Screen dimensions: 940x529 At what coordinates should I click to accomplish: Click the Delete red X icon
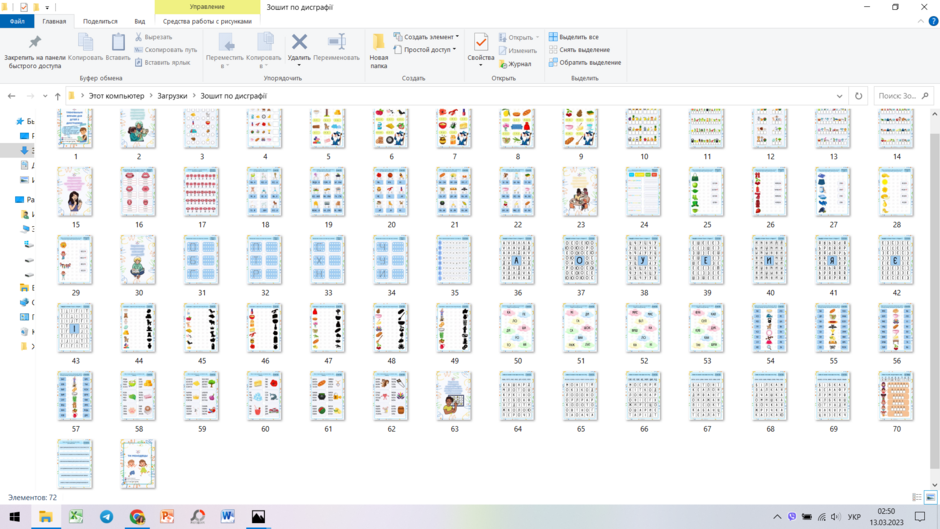click(299, 42)
